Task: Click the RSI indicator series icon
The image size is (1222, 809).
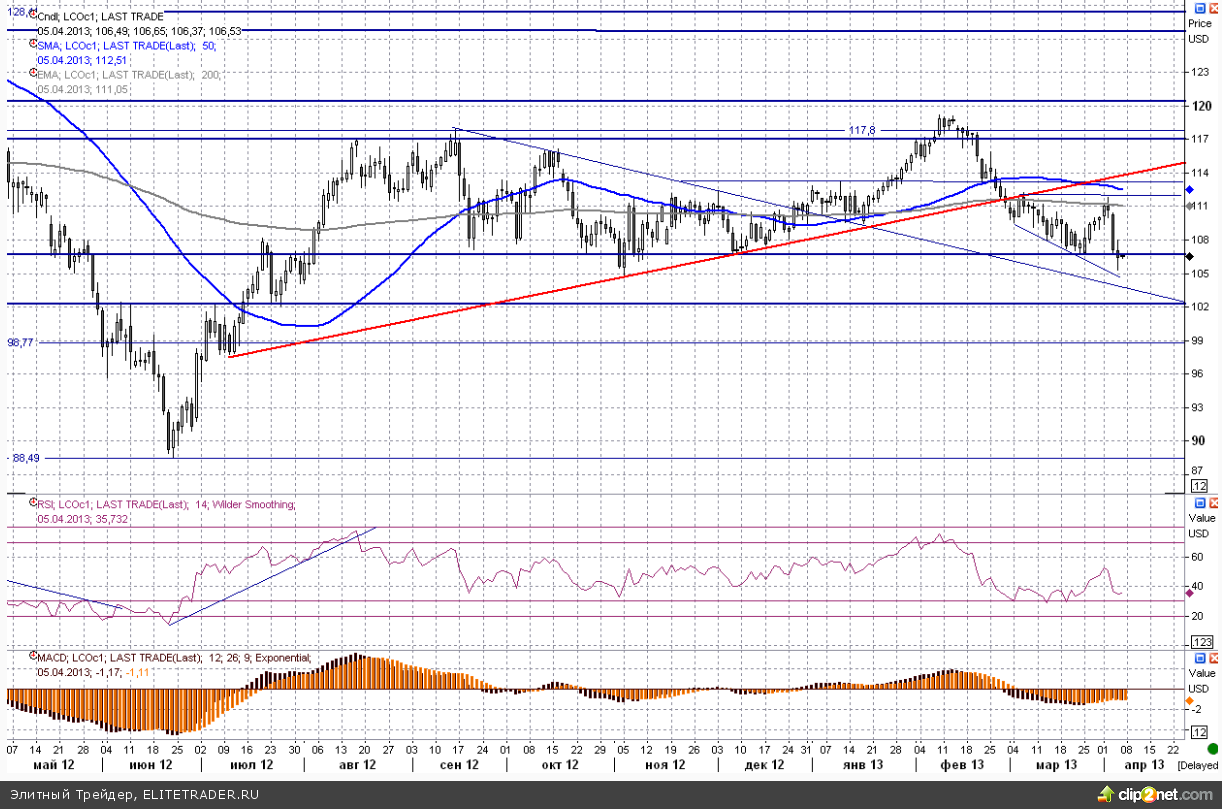Action: pos(32,505)
